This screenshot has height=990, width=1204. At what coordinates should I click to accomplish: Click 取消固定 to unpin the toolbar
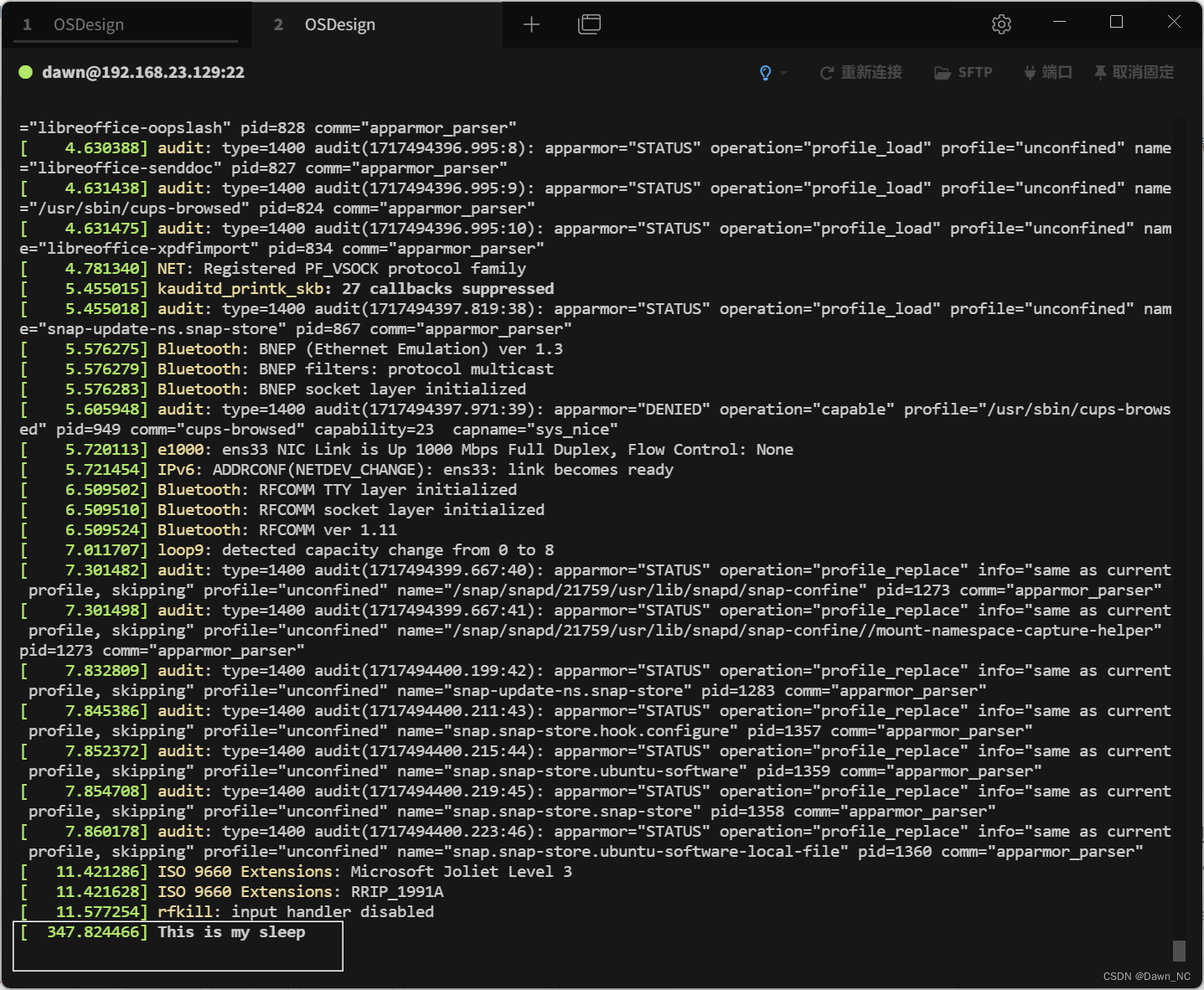[1134, 73]
